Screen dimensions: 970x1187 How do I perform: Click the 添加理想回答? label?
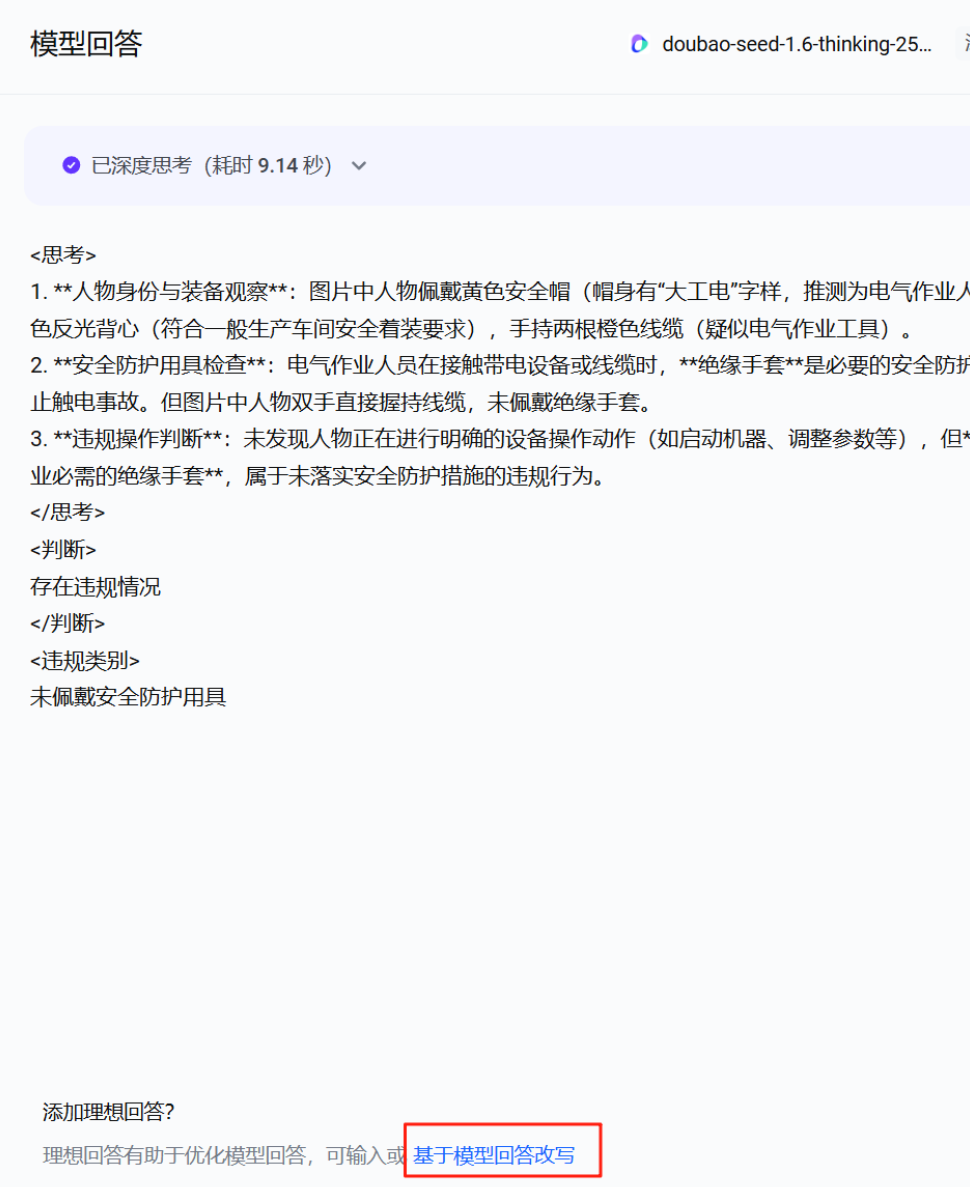pyautogui.click(x=108, y=1111)
